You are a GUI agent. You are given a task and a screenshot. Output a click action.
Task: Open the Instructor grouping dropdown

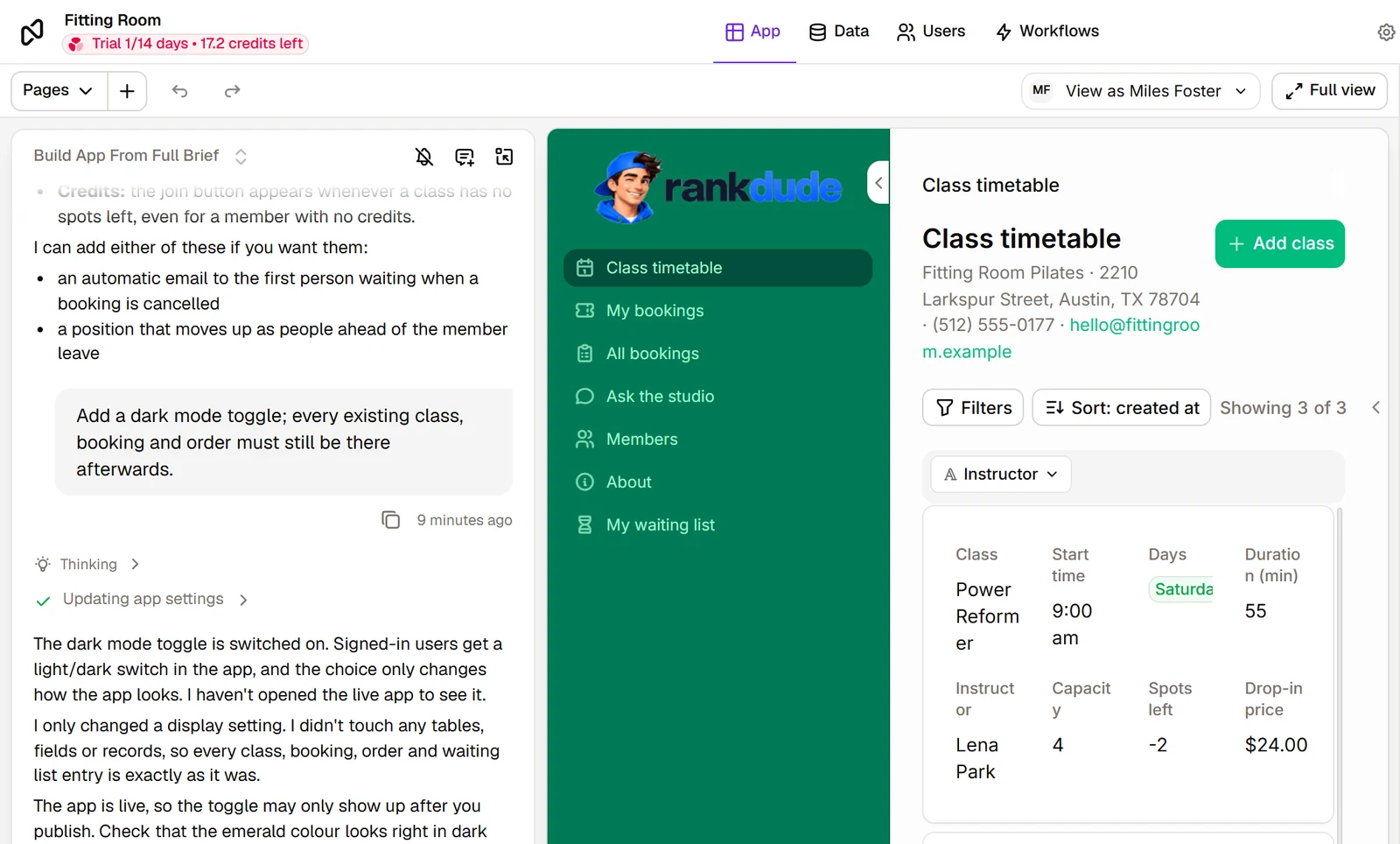[1001, 475]
